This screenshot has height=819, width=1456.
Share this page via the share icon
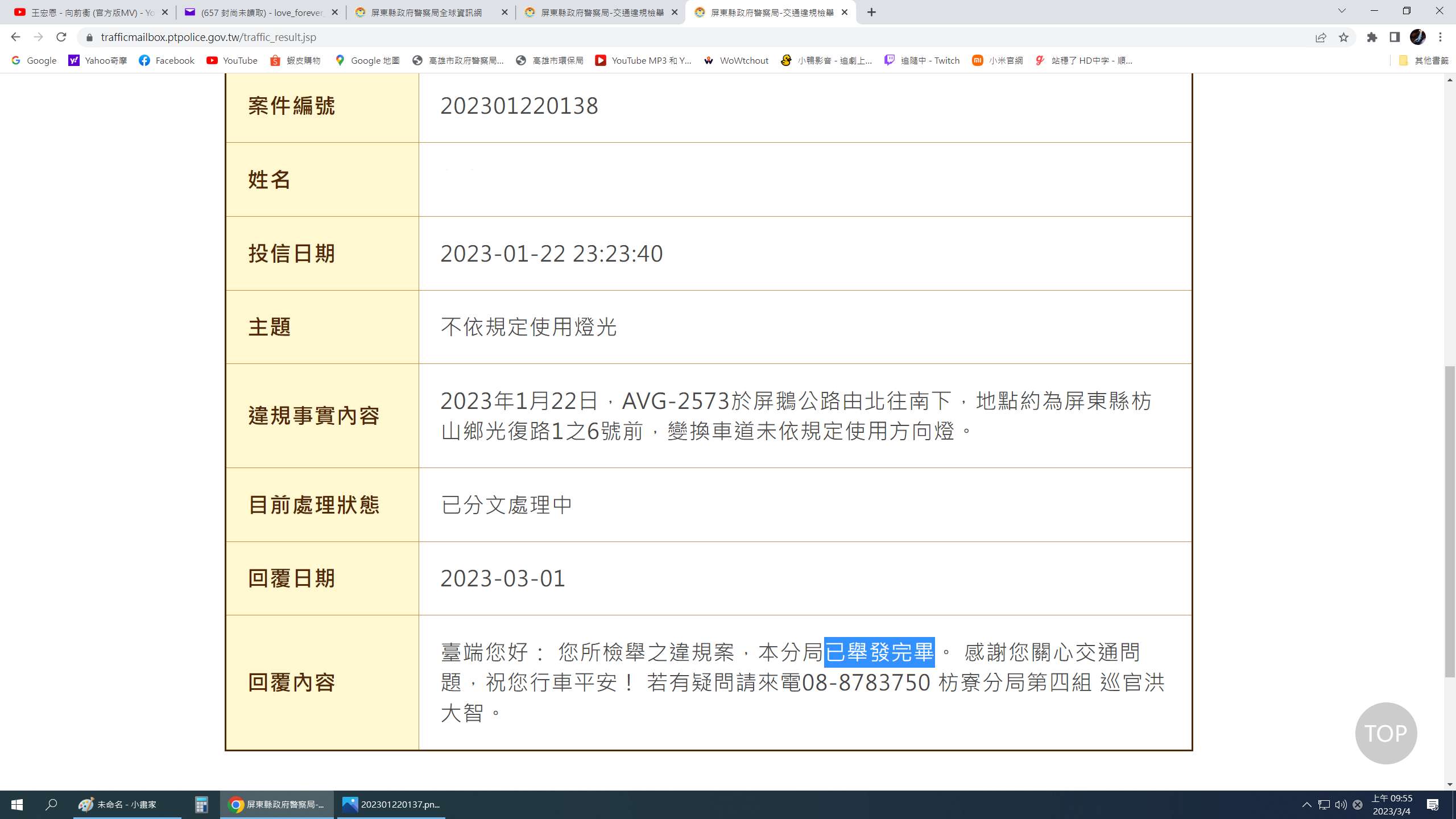point(1321,37)
